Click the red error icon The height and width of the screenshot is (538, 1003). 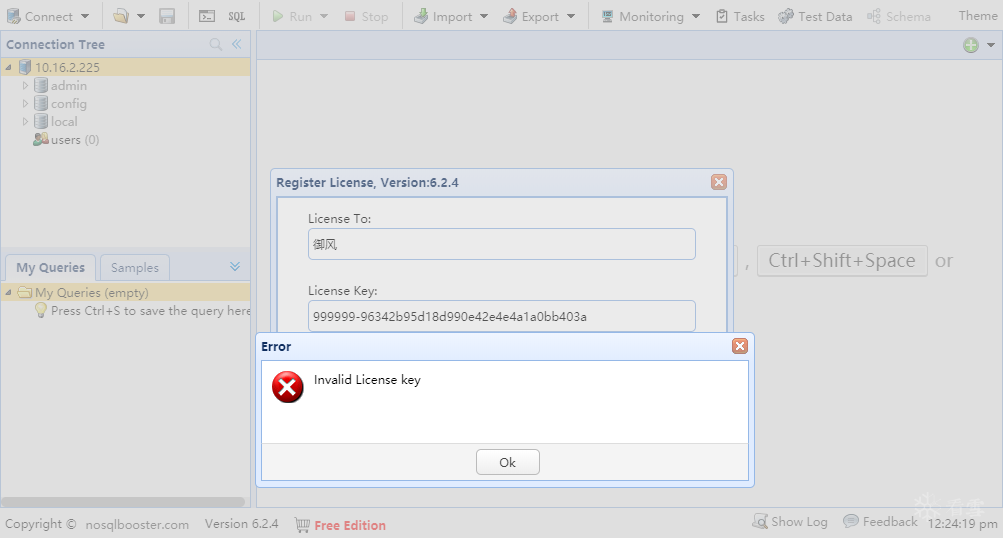288,387
